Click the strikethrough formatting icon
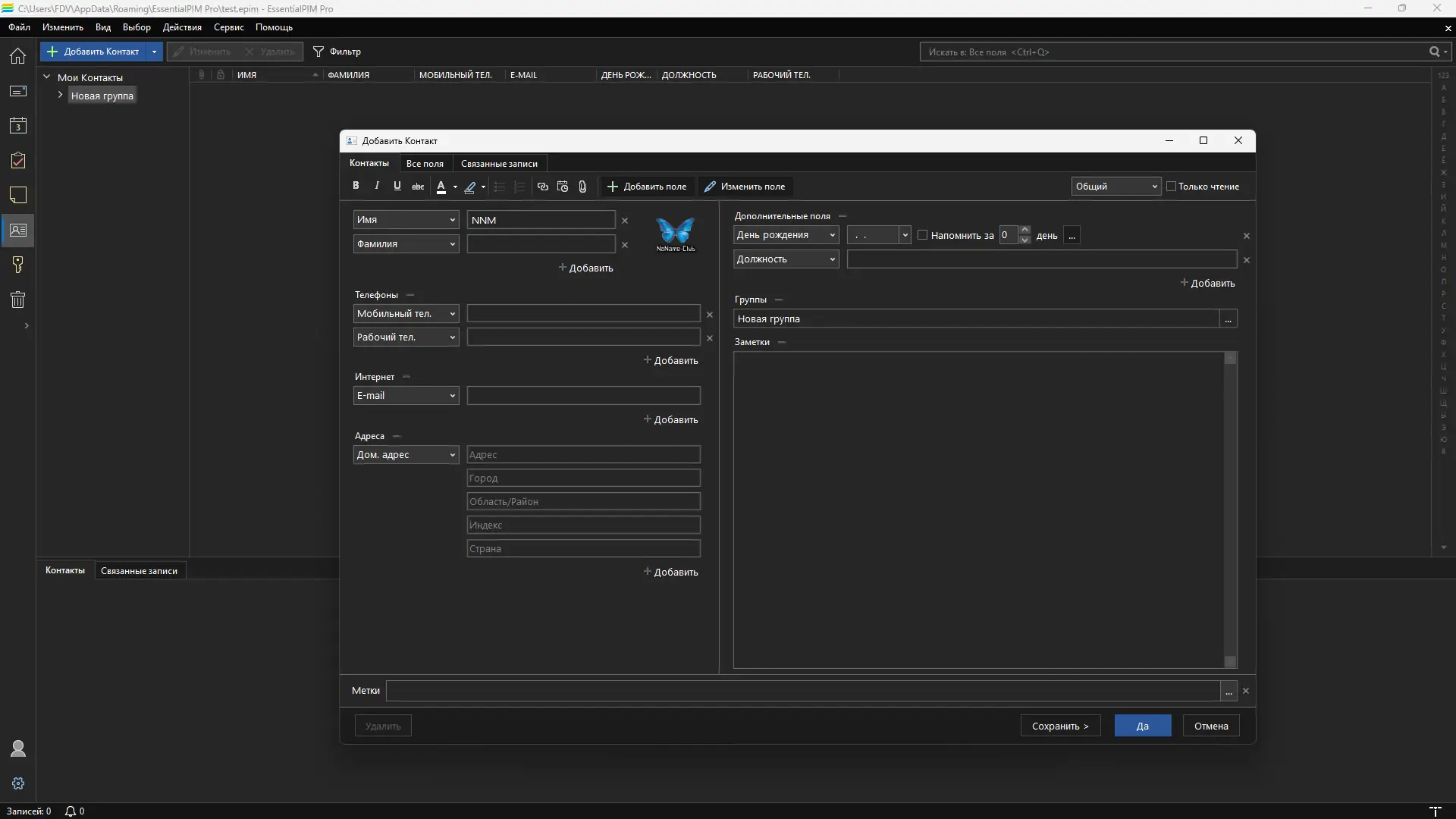Image resolution: width=1456 pixels, height=819 pixels. 418,187
